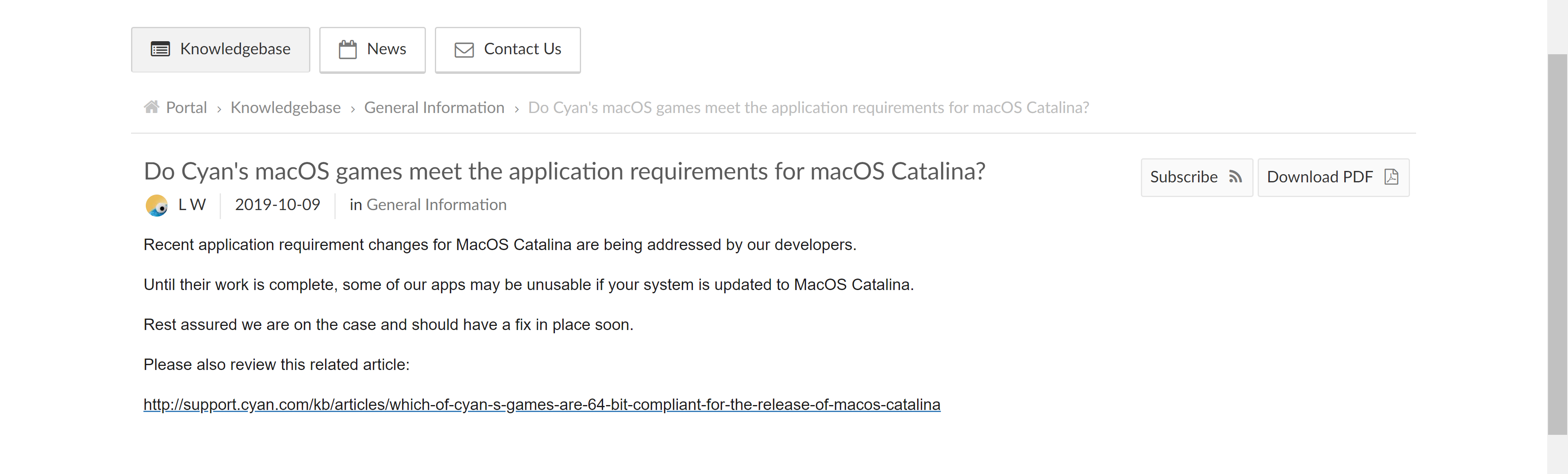Download the article as PDF
Screen dimensions: 1568x474
tap(1333, 177)
